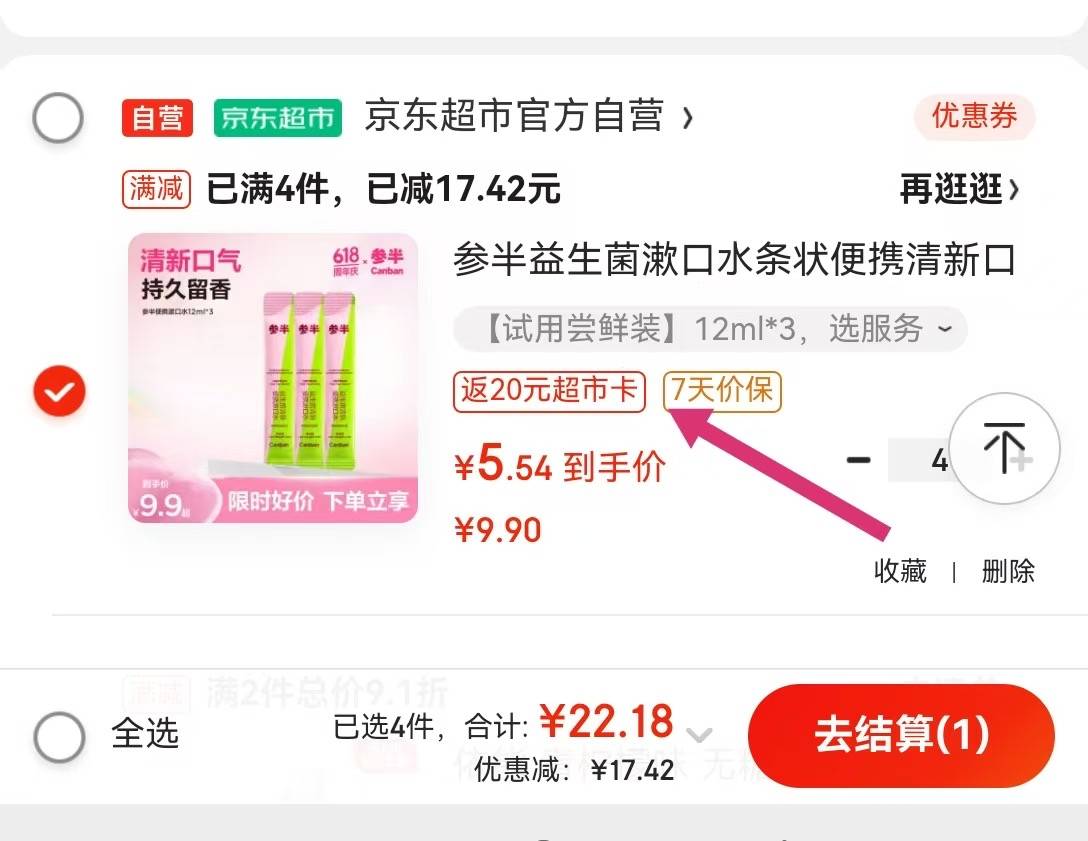Viewport: 1088px width, 841px height.
Task: Tap 删除 to remove the item
Action: coord(1008,572)
